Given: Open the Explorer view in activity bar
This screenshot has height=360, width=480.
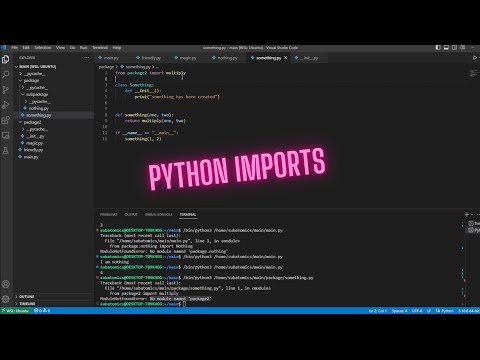Looking at the screenshot, I should 6,59.
